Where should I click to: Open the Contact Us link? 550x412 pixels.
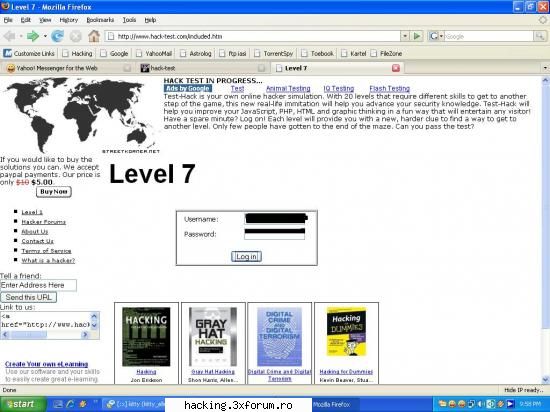click(38, 241)
